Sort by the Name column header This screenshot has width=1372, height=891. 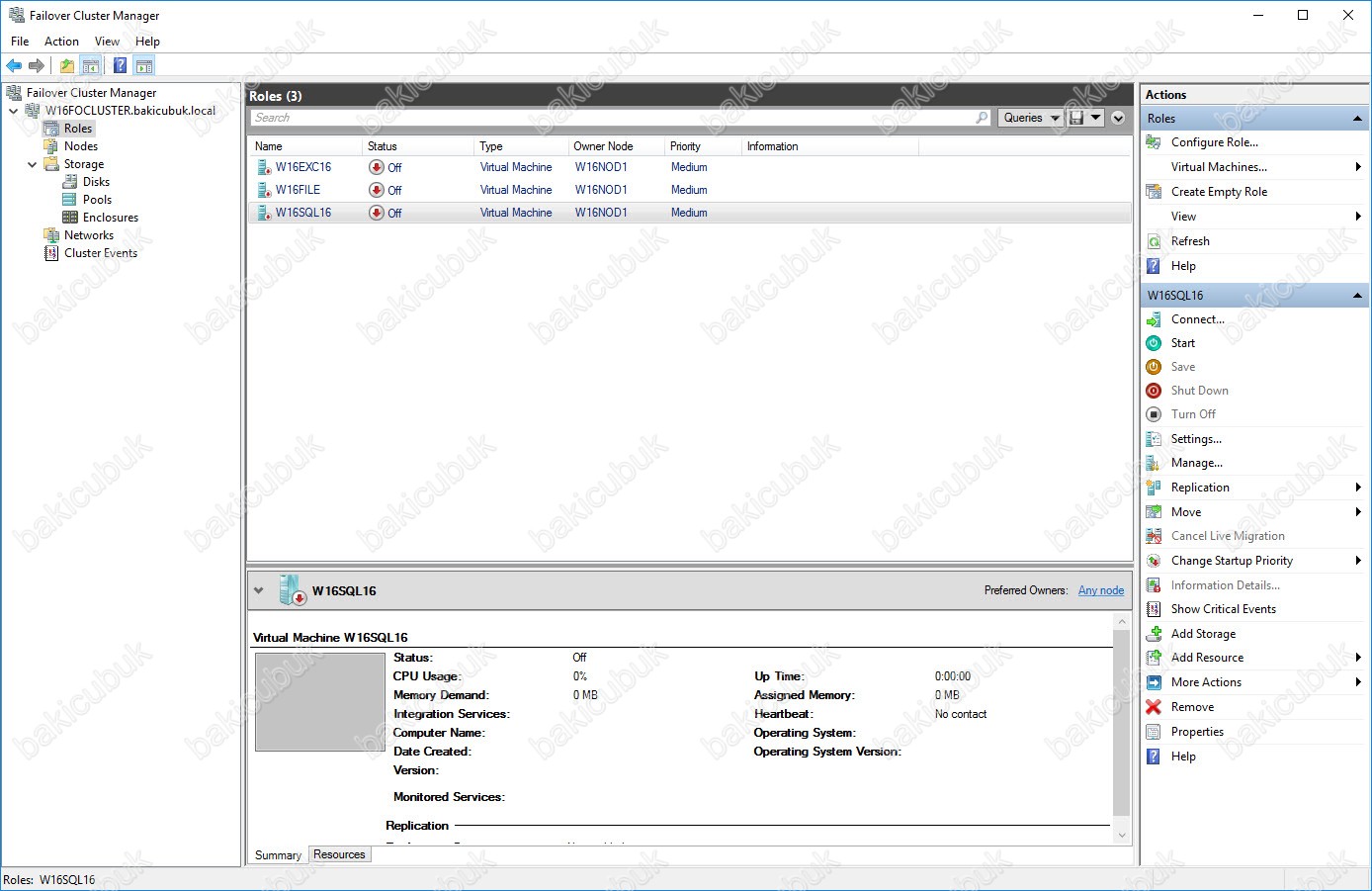click(306, 146)
